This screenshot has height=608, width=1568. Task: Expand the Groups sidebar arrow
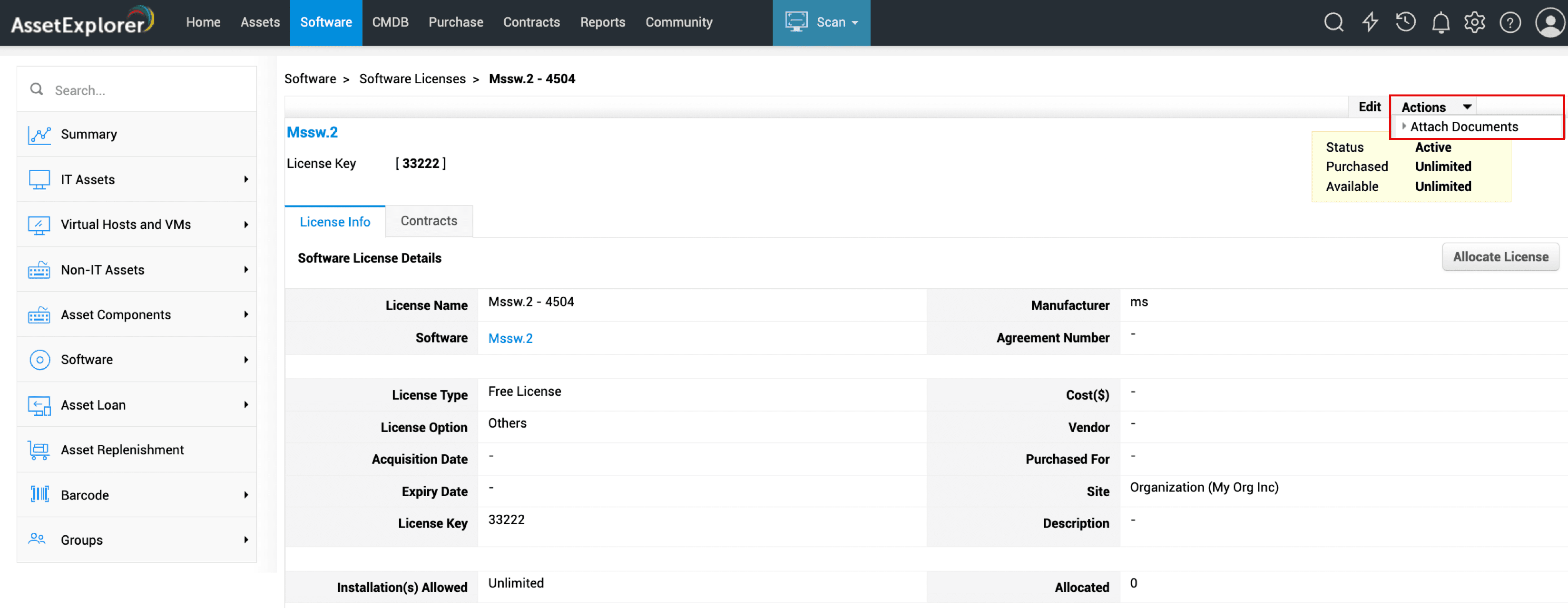246,540
